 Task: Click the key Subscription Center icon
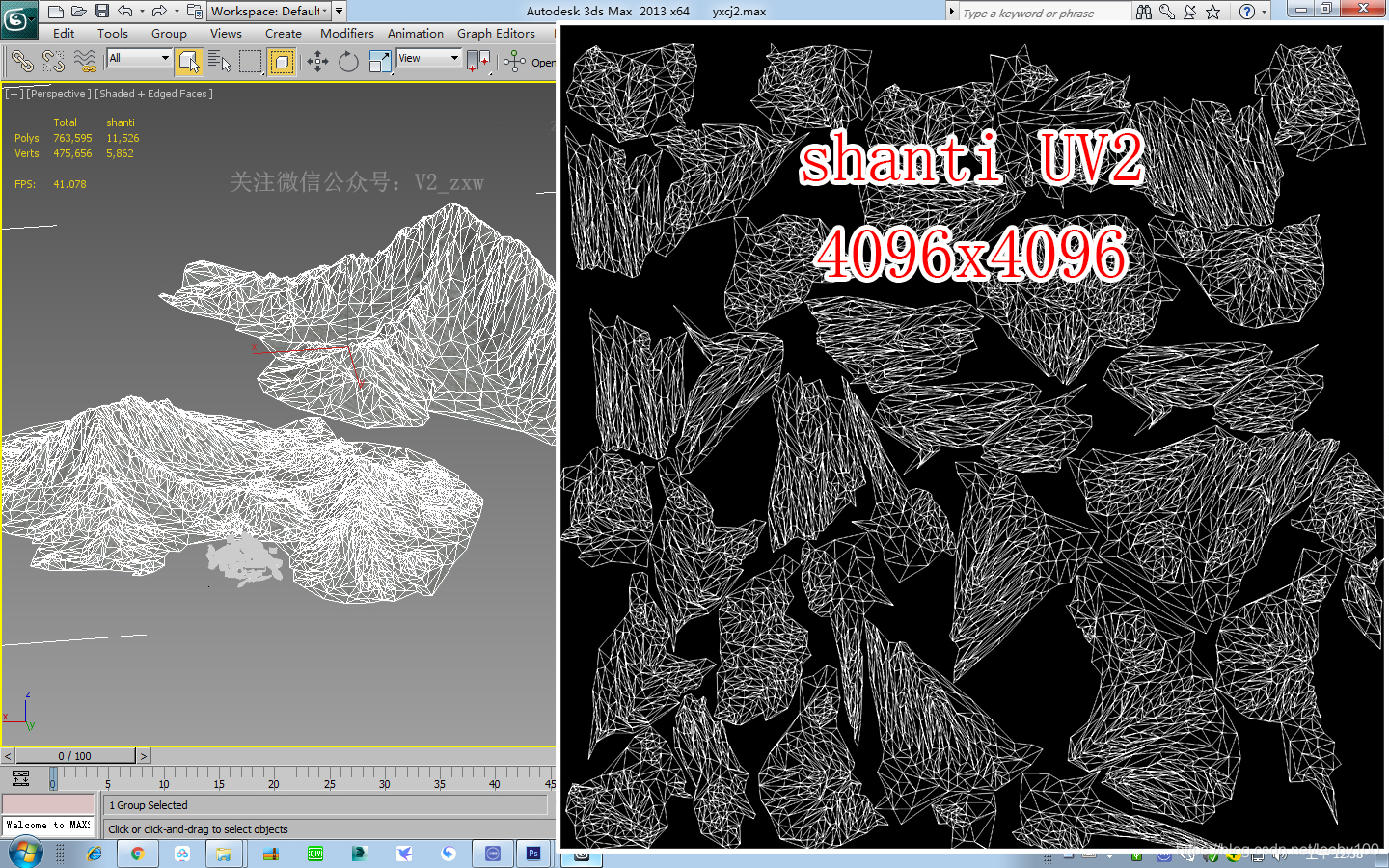click(1167, 12)
